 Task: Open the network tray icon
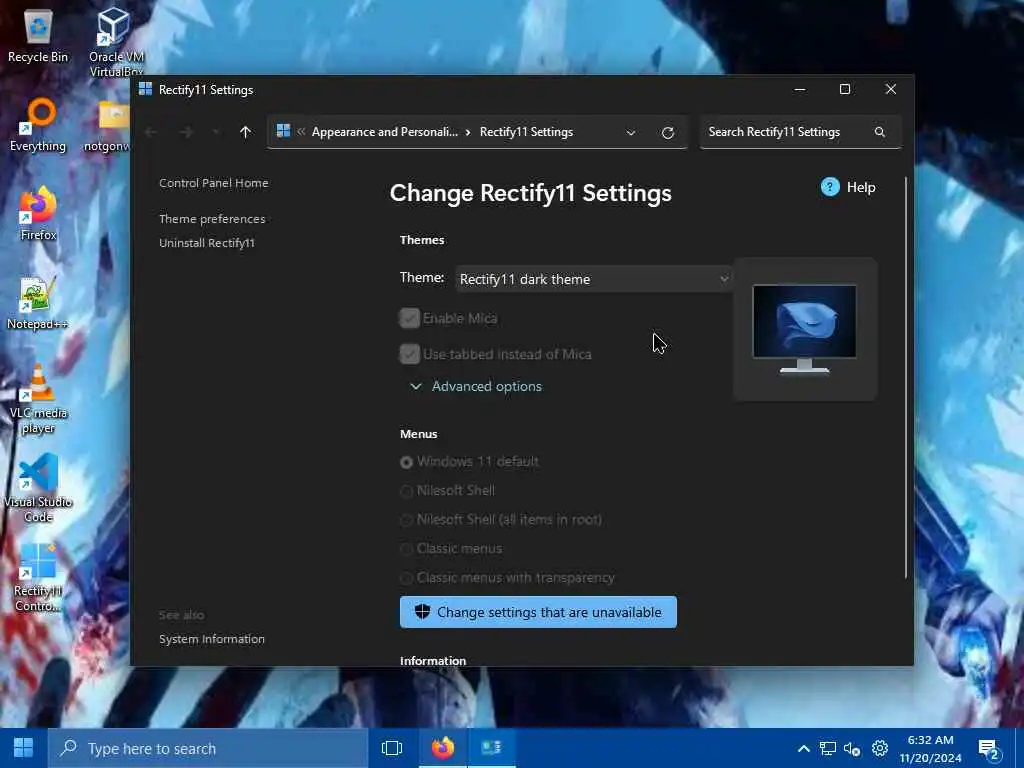(x=827, y=748)
